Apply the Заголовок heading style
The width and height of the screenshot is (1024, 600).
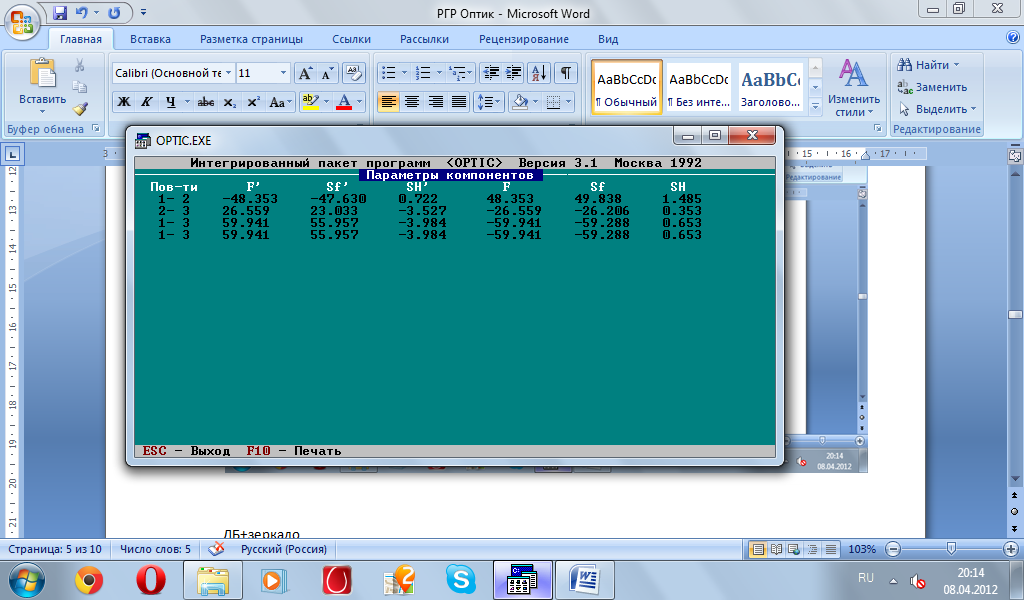click(771, 87)
